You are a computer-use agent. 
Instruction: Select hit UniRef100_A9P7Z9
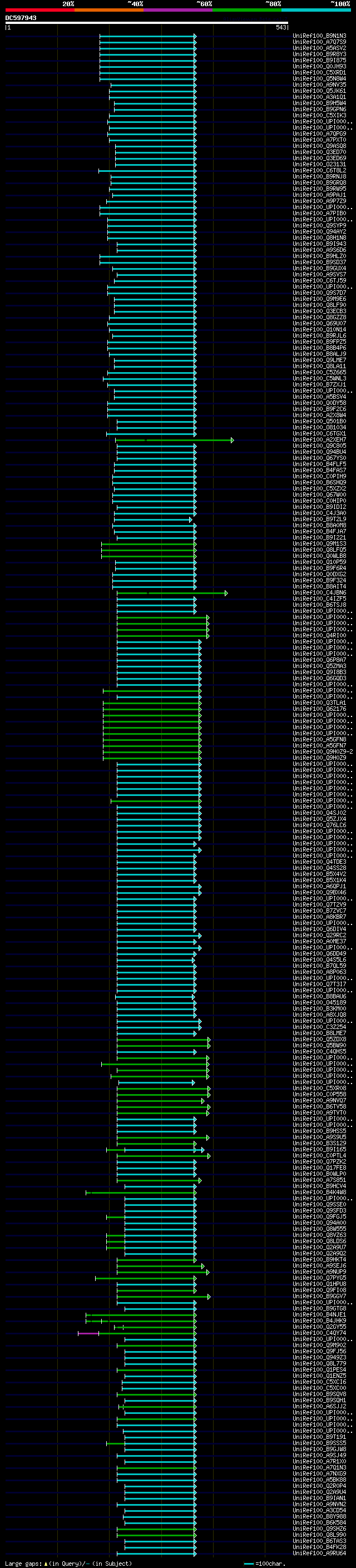pyautogui.click(x=319, y=201)
